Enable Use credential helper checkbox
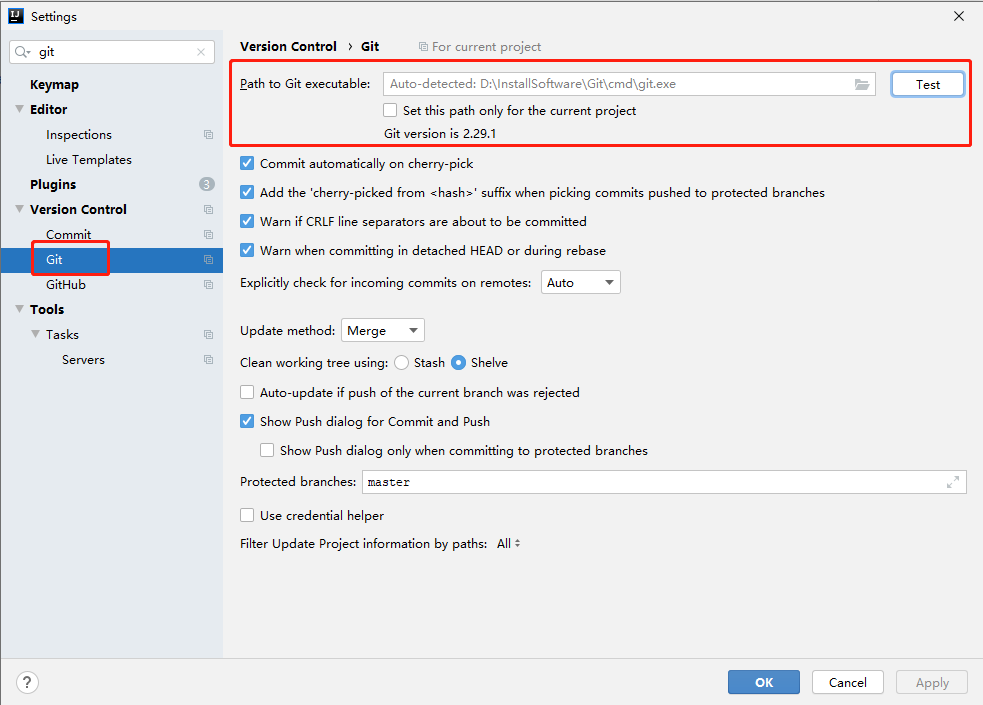The image size is (983, 705). tap(247, 516)
